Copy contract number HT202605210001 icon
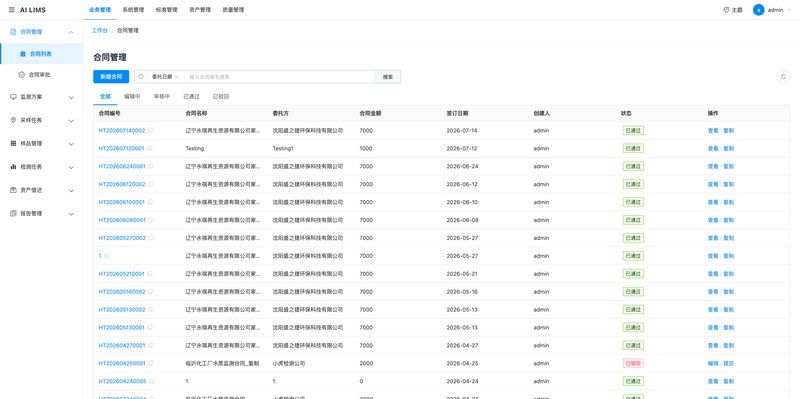 pos(150,273)
